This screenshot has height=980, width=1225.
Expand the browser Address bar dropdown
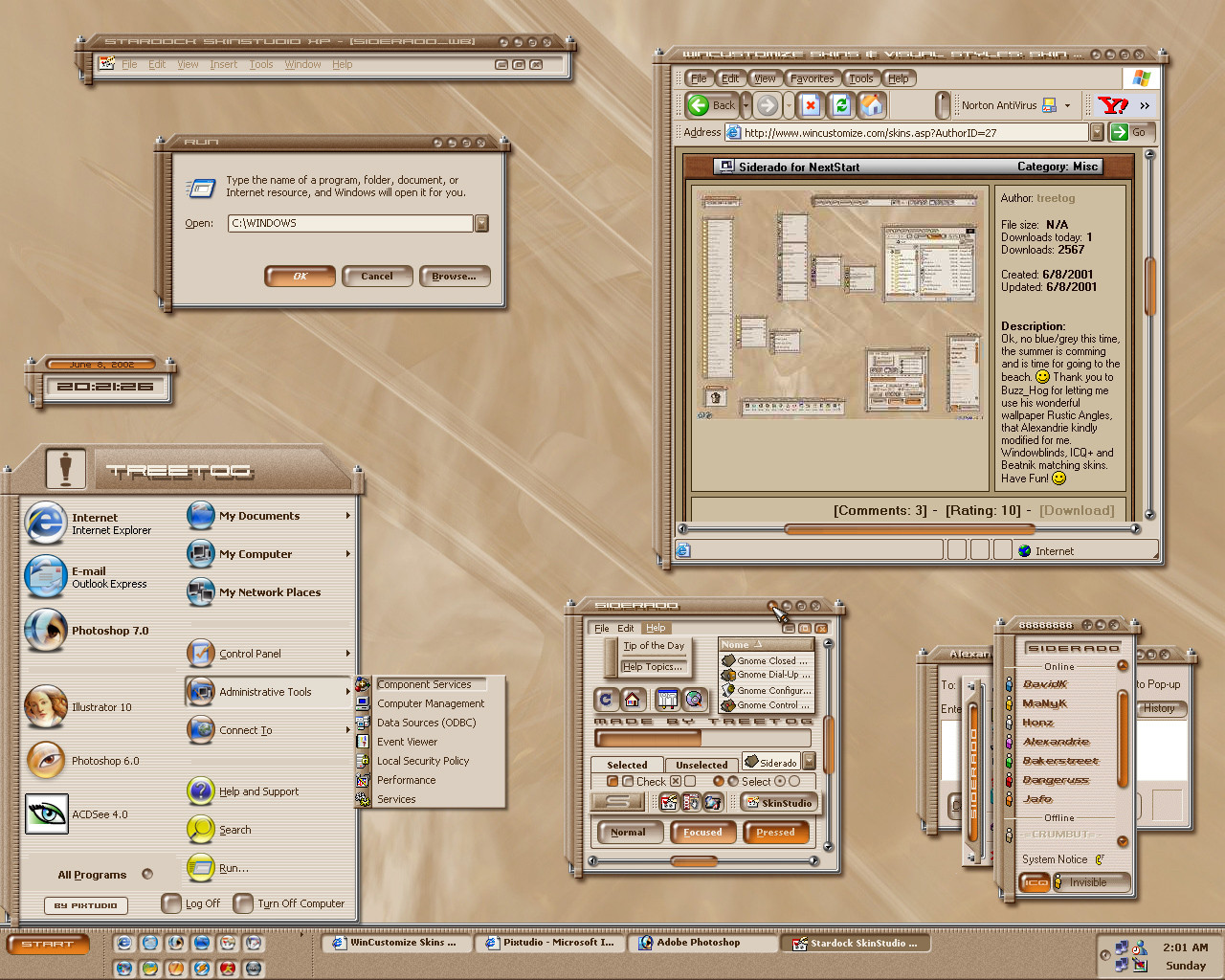(x=1097, y=132)
